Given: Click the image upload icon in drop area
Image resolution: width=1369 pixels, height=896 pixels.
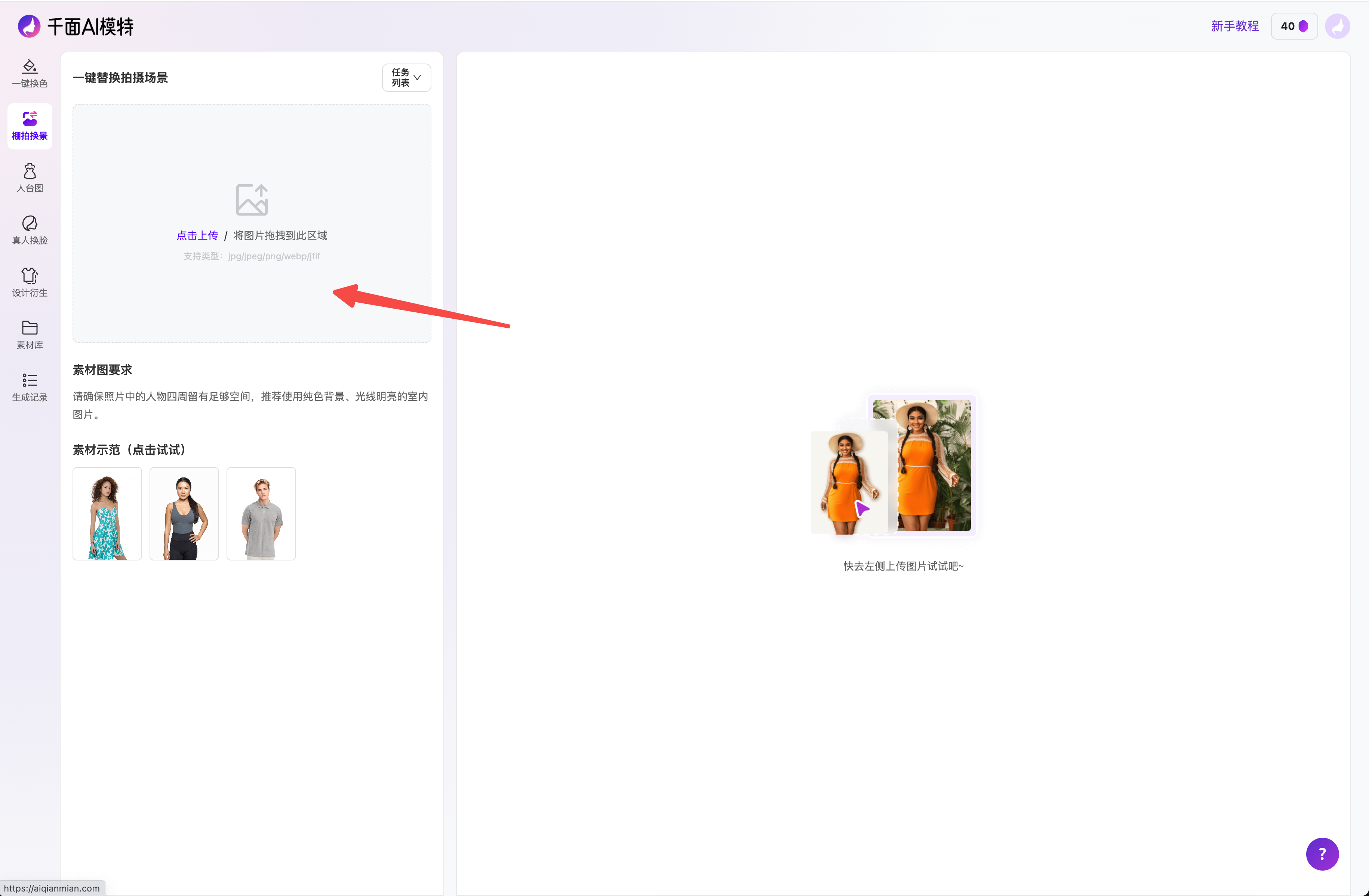Looking at the screenshot, I should pos(252,200).
